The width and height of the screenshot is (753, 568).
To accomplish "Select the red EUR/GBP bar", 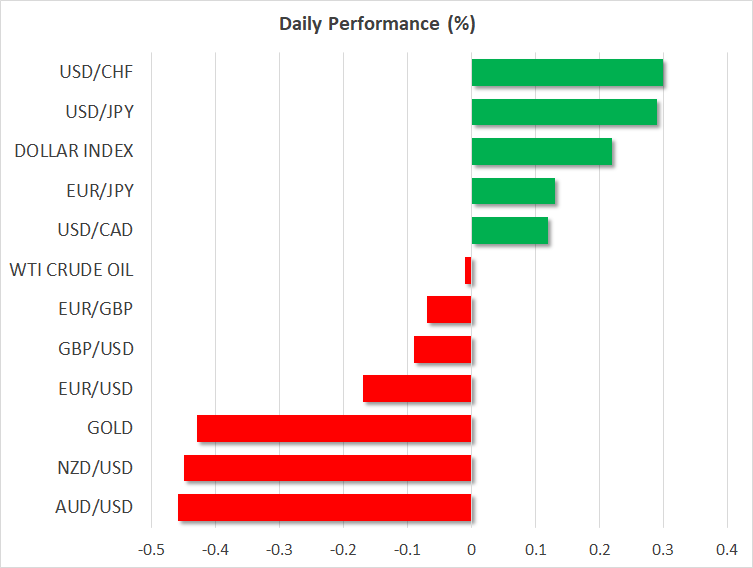I will tap(449, 310).
